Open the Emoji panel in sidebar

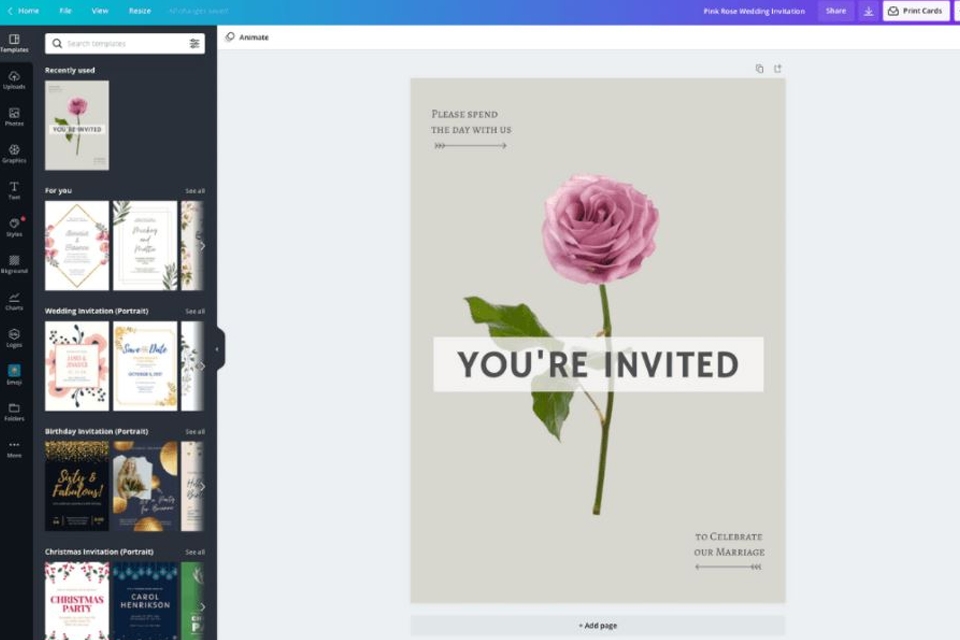[x=14, y=374]
